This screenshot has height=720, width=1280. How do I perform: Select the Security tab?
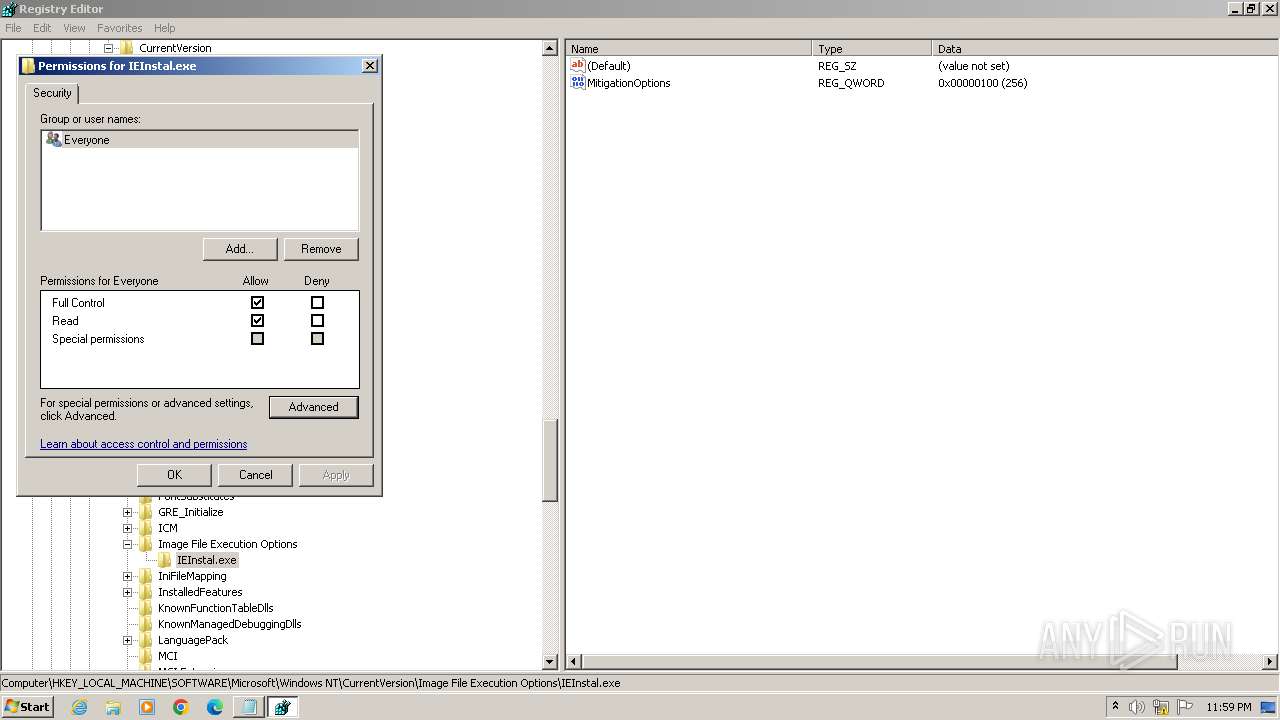pos(52,93)
